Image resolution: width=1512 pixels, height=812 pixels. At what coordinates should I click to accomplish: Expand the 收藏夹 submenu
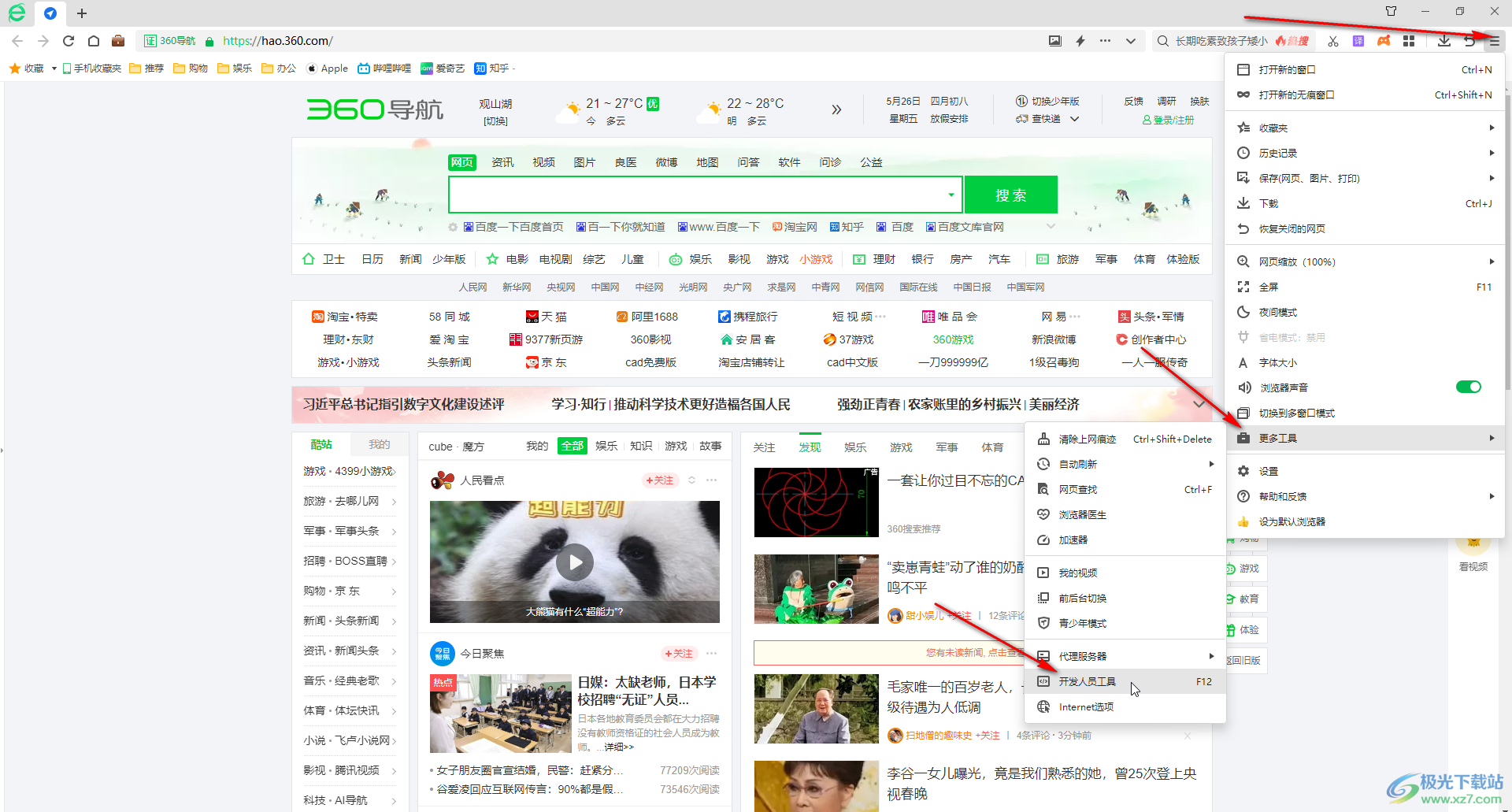pos(1365,128)
